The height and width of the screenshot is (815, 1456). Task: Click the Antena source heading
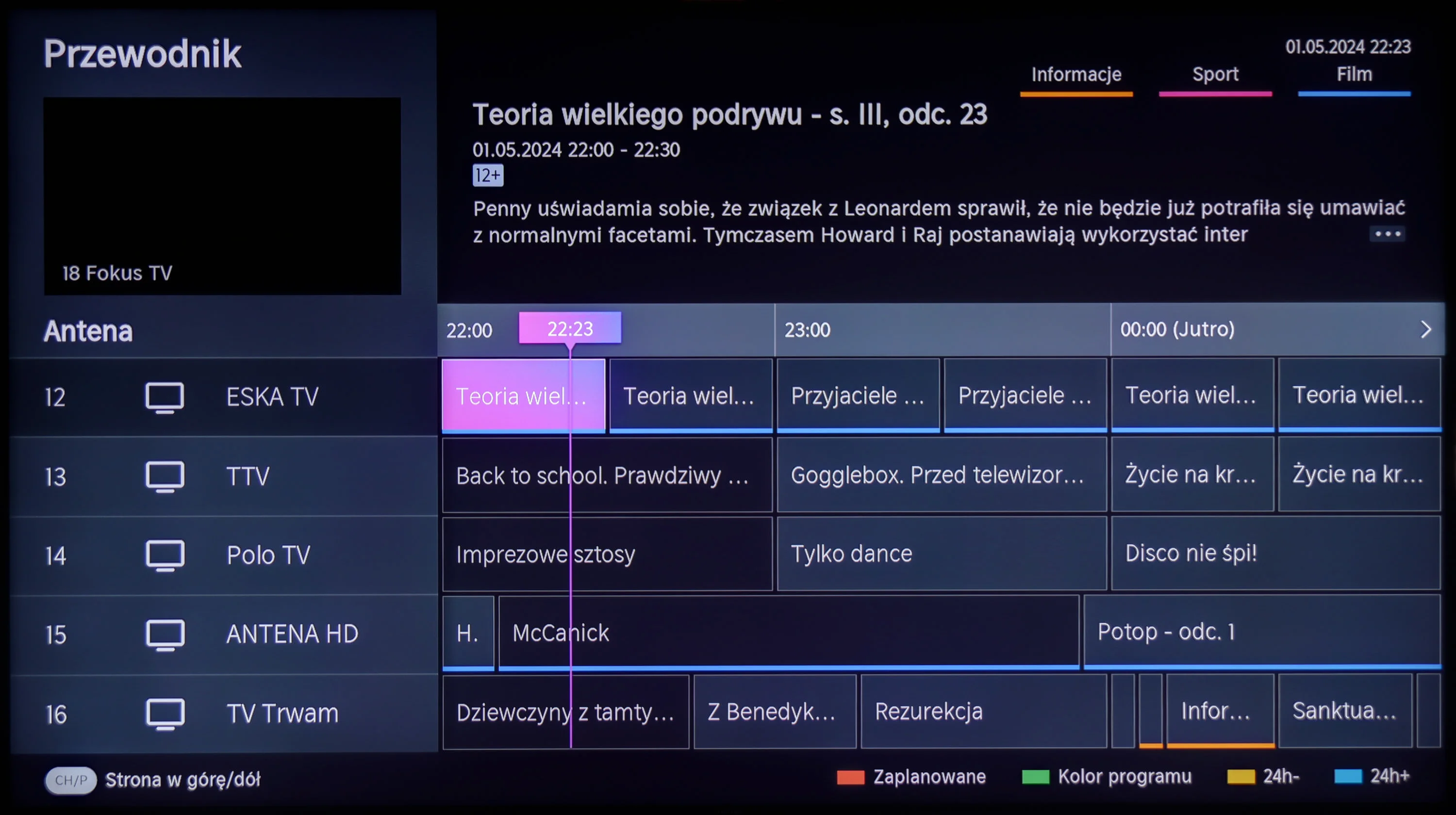(88, 331)
